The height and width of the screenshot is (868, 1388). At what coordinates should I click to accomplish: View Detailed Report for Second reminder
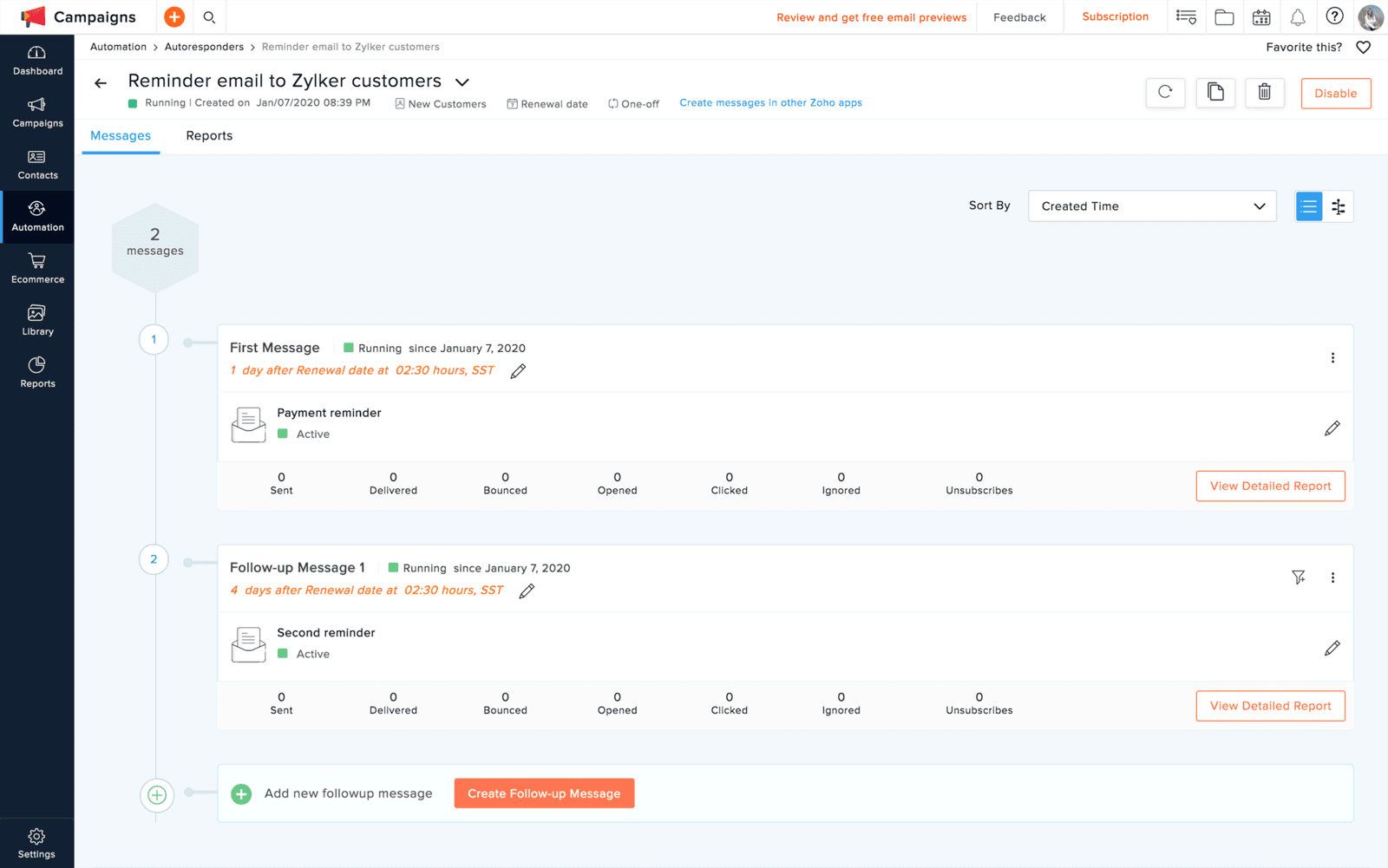(1270, 706)
